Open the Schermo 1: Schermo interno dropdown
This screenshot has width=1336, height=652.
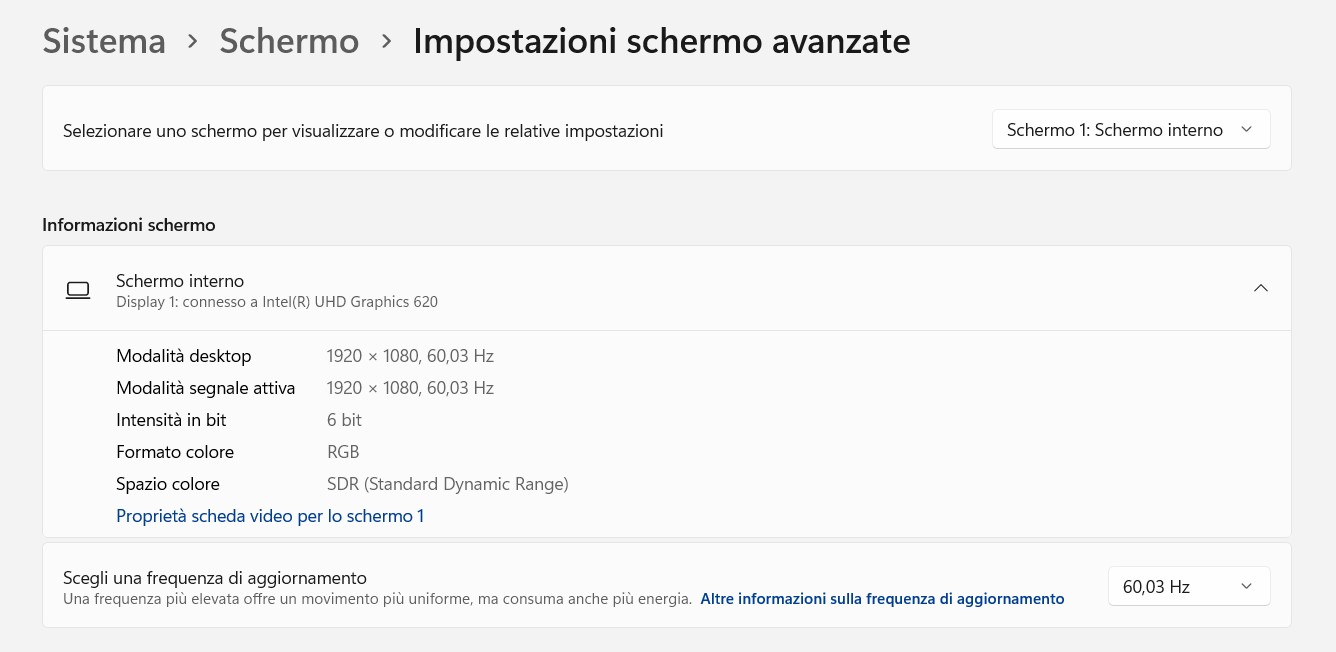tap(1131, 130)
